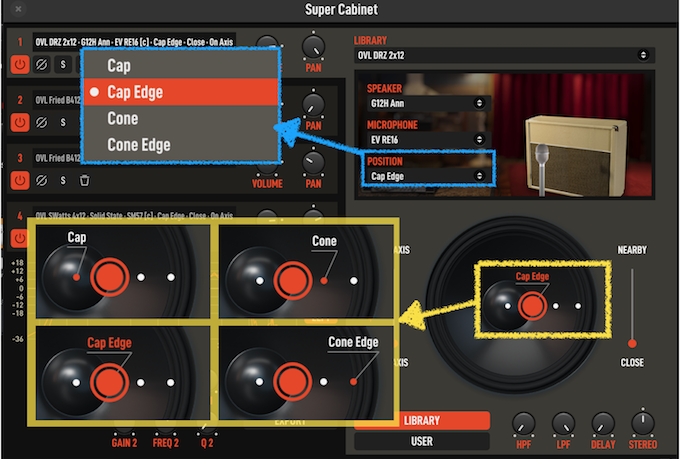Viewport: 680px width, 459px height.
Task: Toggle power button for cabinet slot 4
Action: [x=20, y=238]
